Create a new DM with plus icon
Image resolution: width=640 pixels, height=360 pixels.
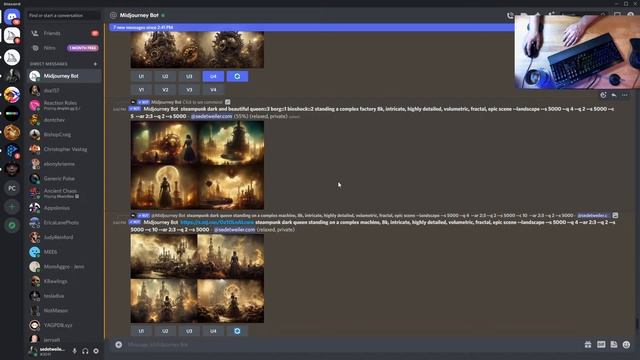(x=95, y=64)
